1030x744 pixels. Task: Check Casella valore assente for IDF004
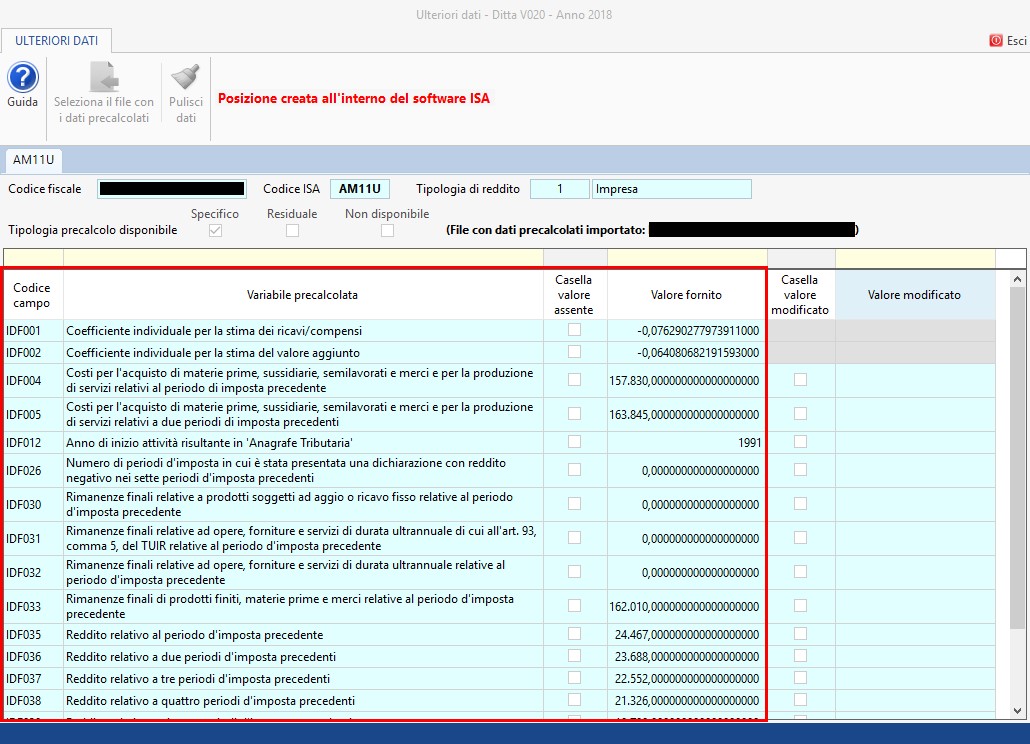pos(574,380)
